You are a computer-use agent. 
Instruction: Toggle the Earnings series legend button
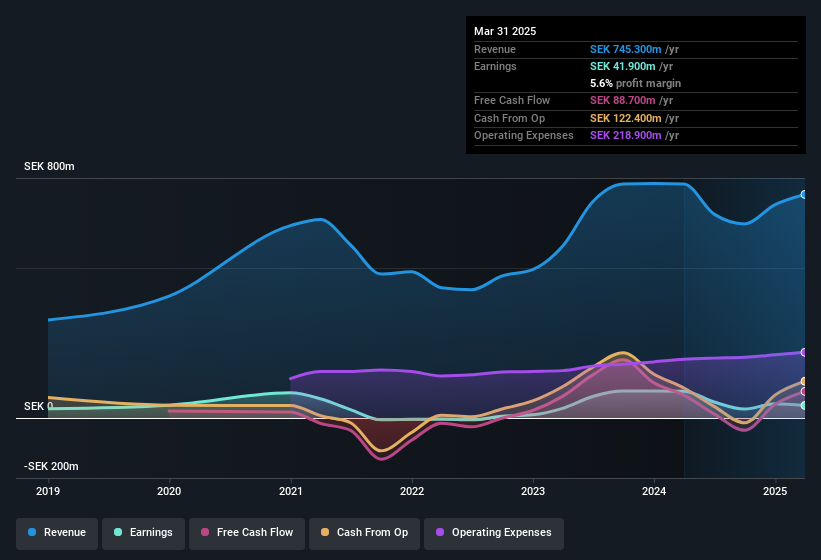click(x=143, y=533)
